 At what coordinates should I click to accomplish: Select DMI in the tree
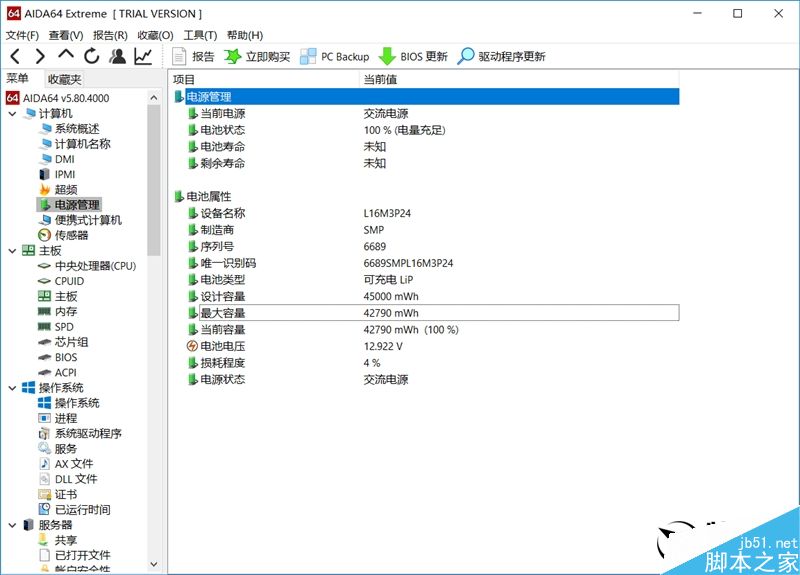57,159
